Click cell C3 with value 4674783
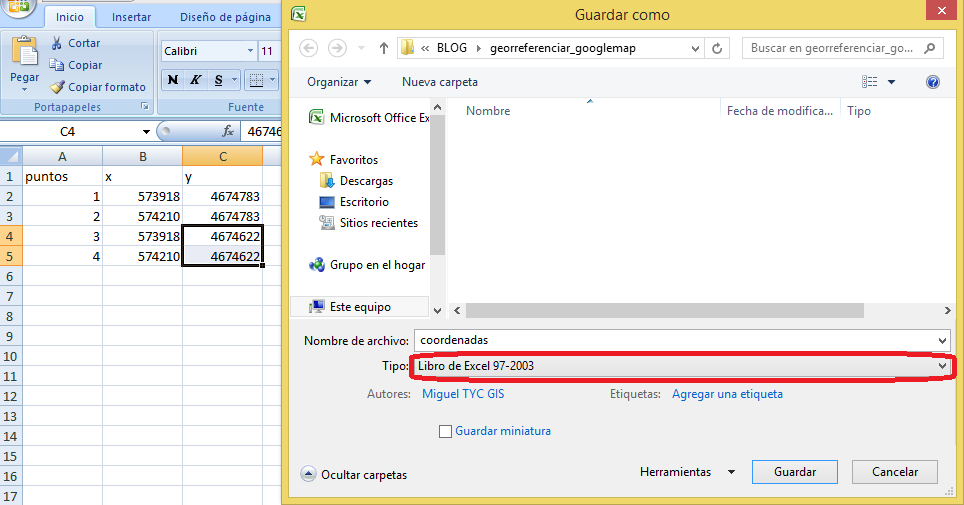This screenshot has height=505, width=964. coord(223,217)
